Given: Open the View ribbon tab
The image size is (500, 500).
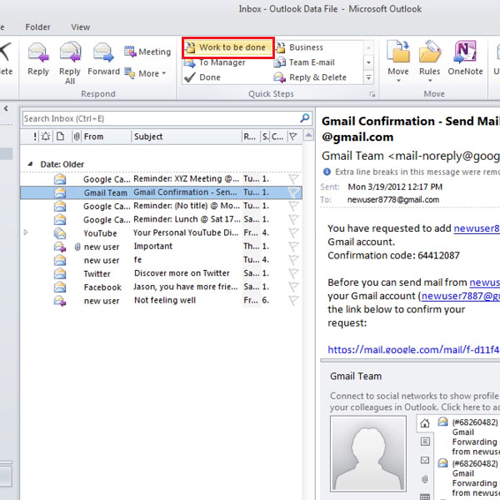Looking at the screenshot, I should [80, 27].
